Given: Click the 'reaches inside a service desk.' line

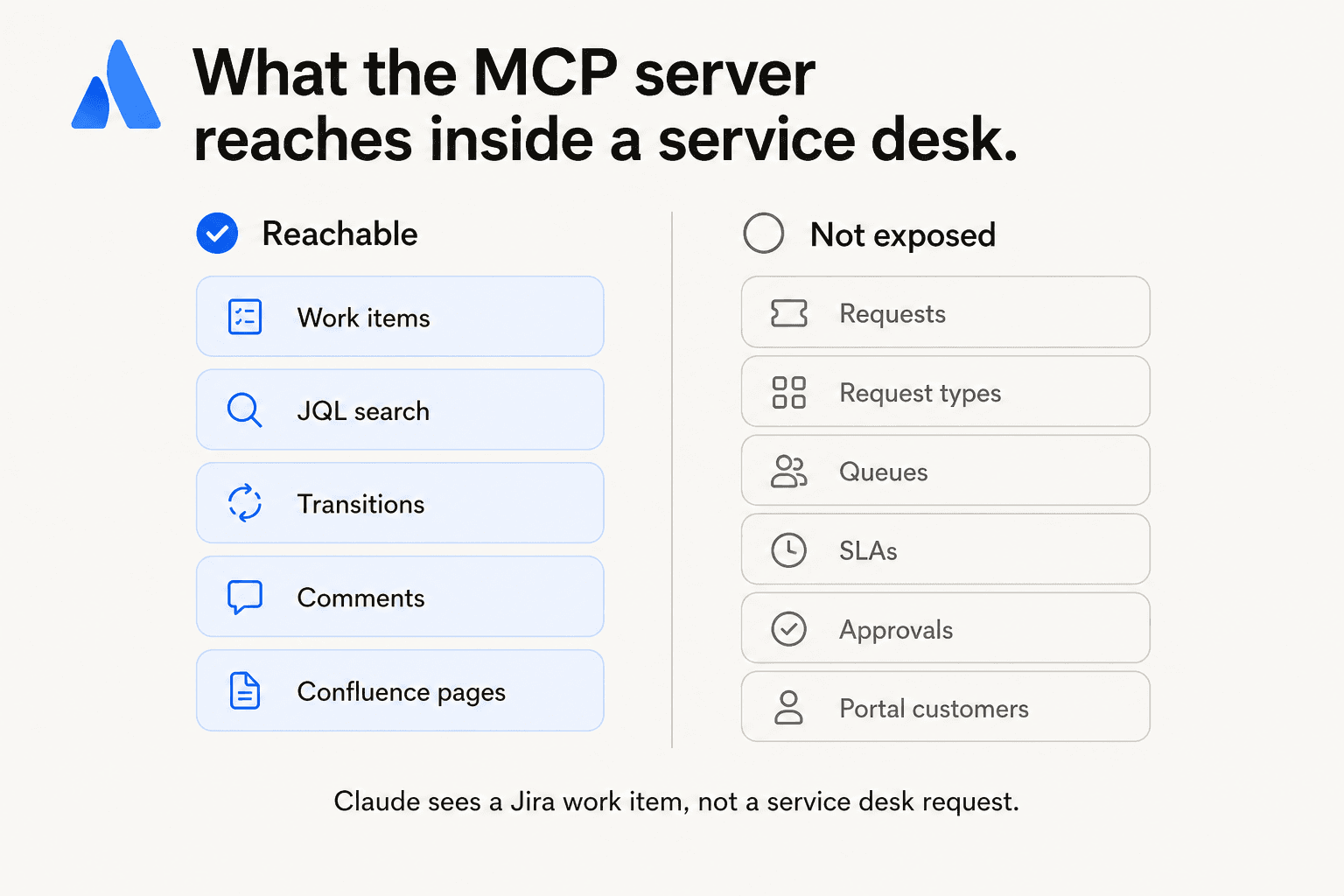Looking at the screenshot, I should point(606,140).
